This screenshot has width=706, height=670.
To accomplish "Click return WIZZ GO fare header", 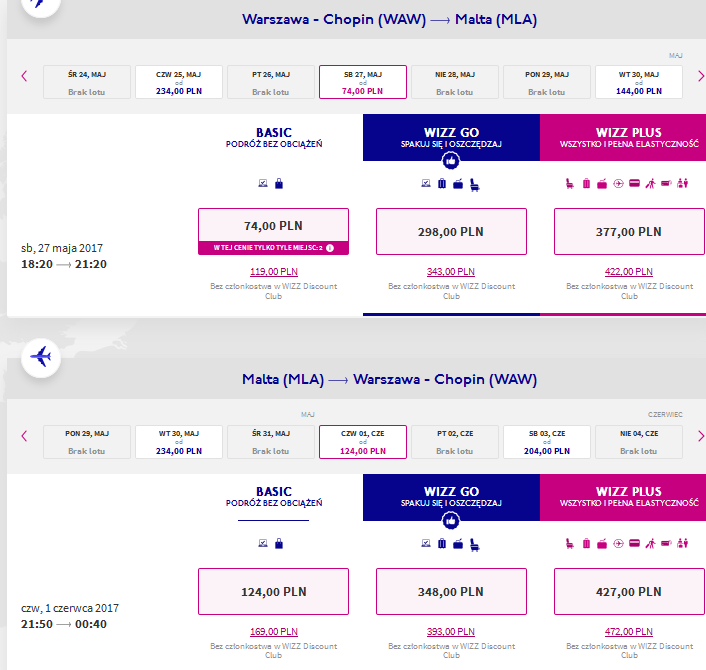I will click(x=451, y=497).
